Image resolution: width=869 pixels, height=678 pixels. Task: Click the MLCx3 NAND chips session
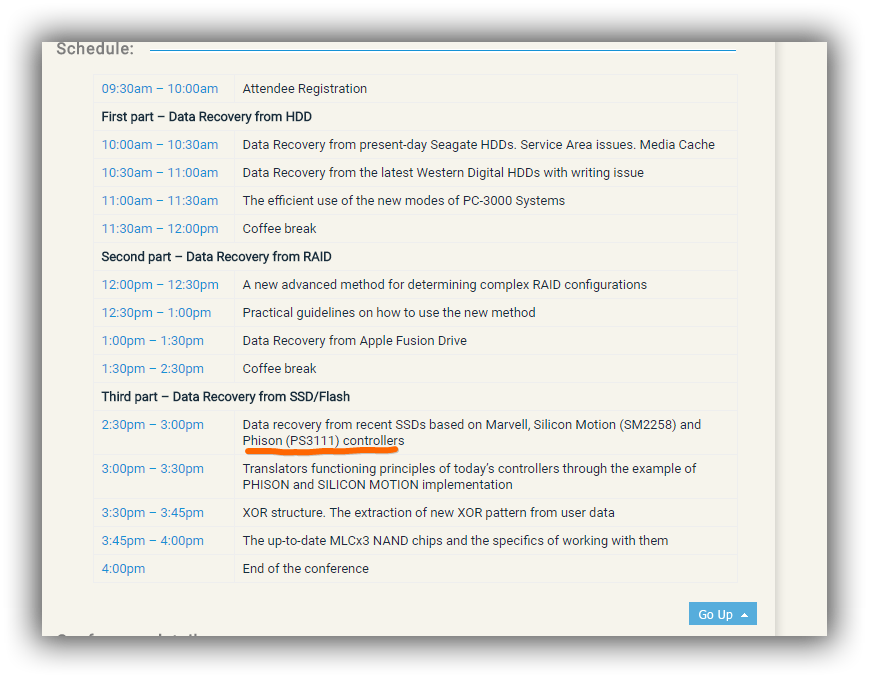[455, 541]
